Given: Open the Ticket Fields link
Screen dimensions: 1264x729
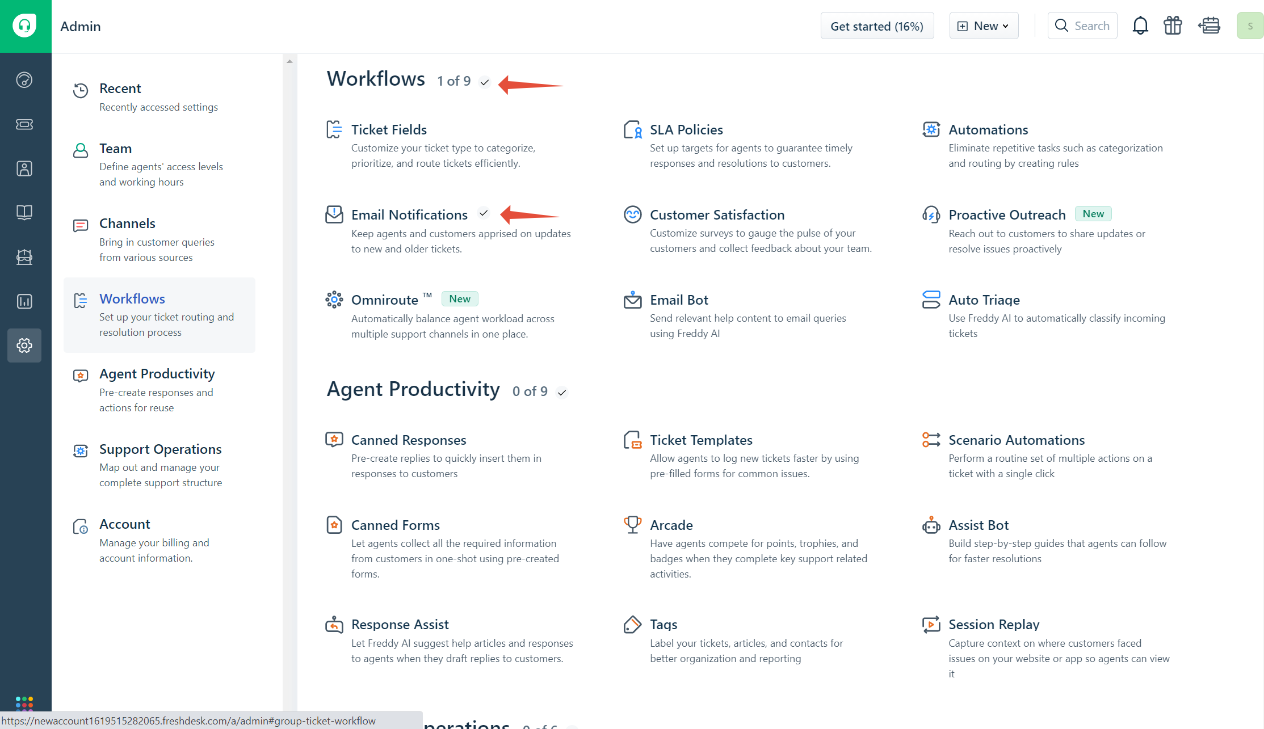Looking at the screenshot, I should point(389,130).
